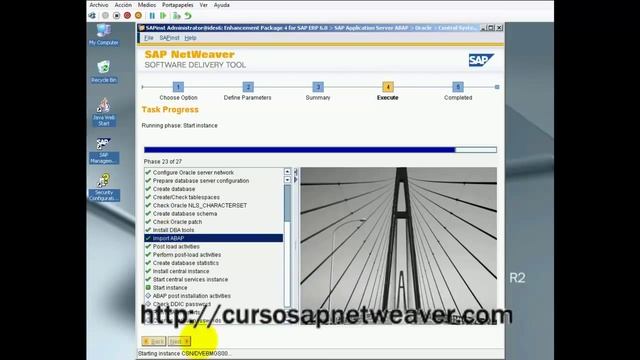
Task: Select the Recycle Bin desktop icon
Action: (104, 72)
